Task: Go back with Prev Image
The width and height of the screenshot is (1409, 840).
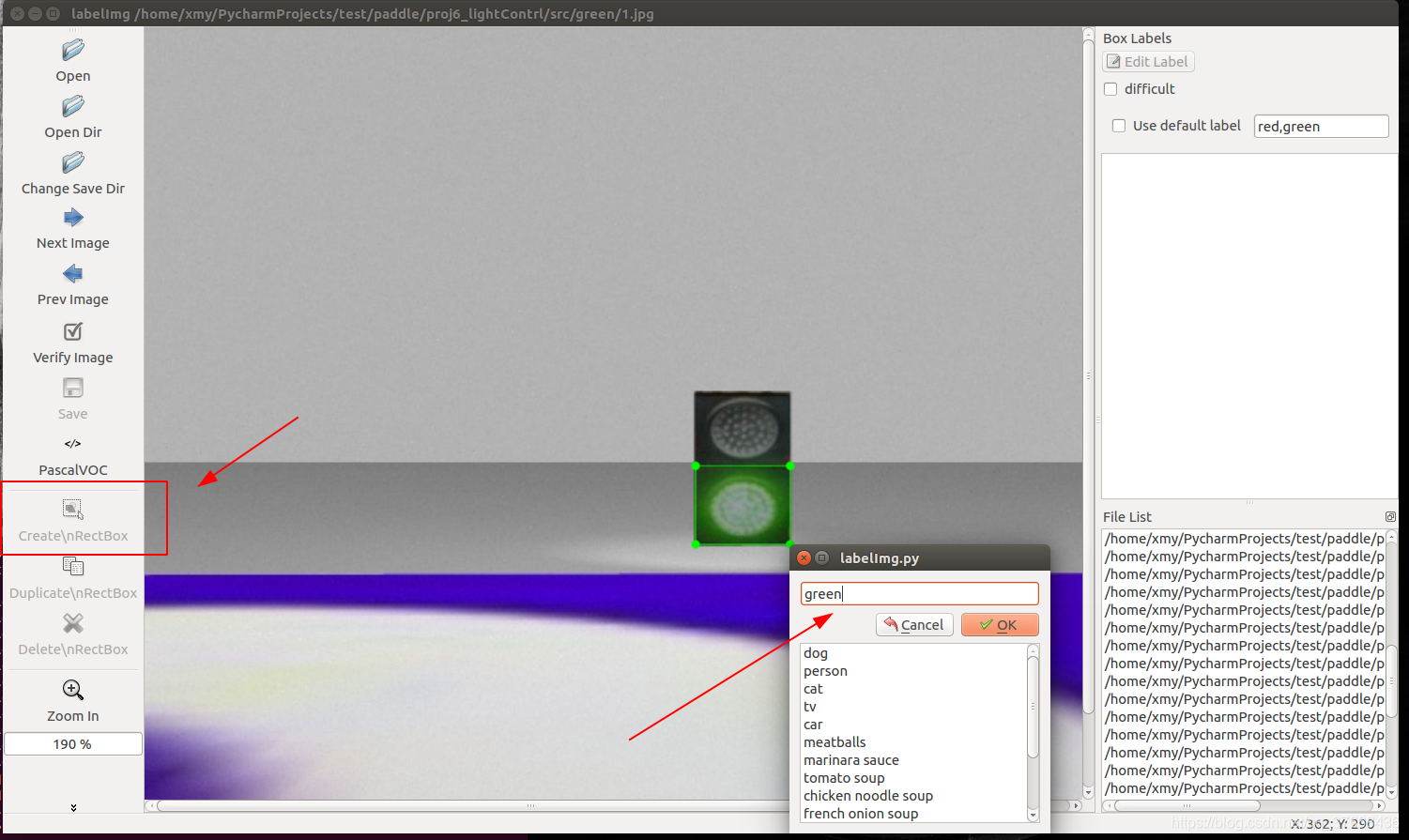Action: coord(72,285)
